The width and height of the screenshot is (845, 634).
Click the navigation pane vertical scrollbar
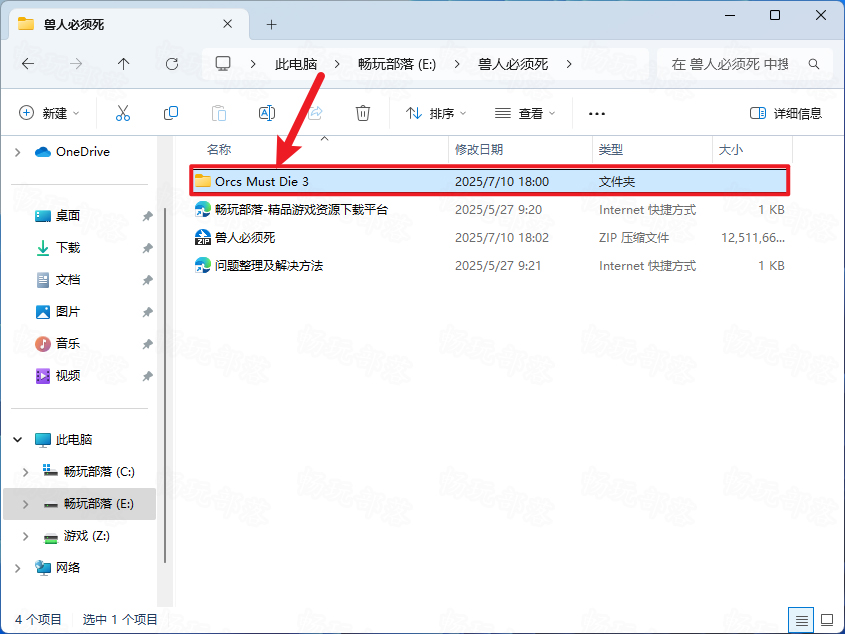pyautogui.click(x=164, y=385)
